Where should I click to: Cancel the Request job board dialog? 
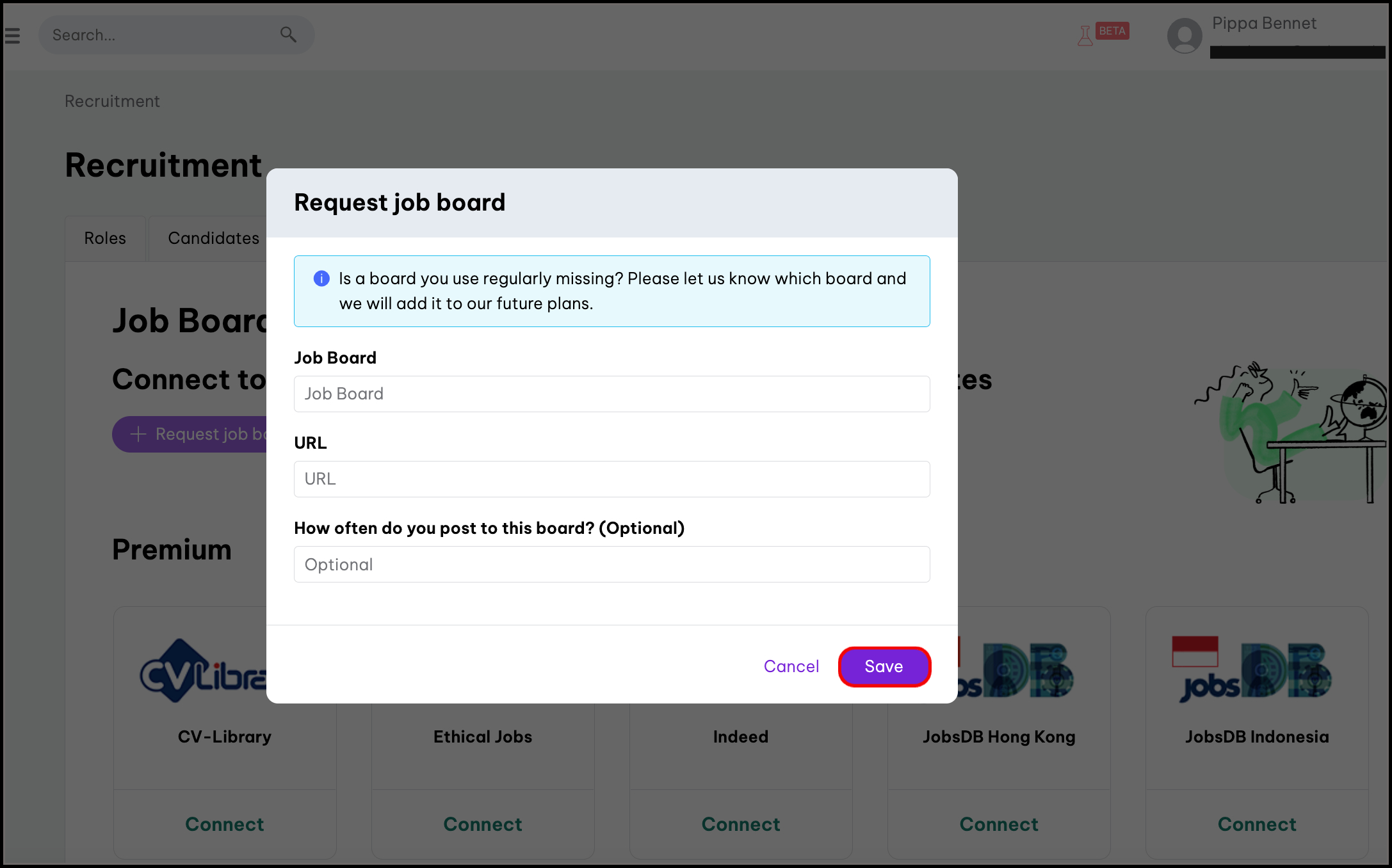tap(791, 666)
